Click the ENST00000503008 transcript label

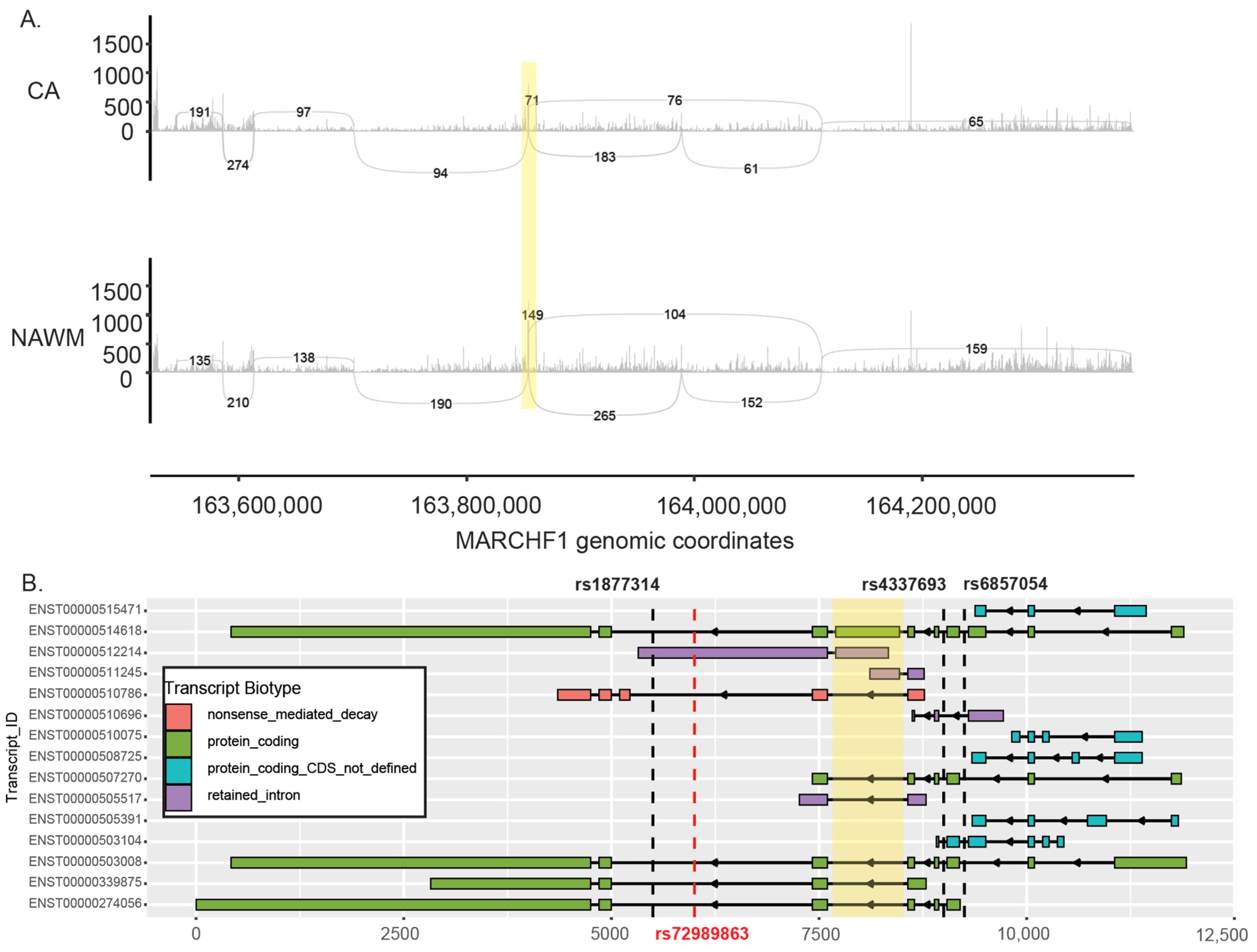(85, 862)
